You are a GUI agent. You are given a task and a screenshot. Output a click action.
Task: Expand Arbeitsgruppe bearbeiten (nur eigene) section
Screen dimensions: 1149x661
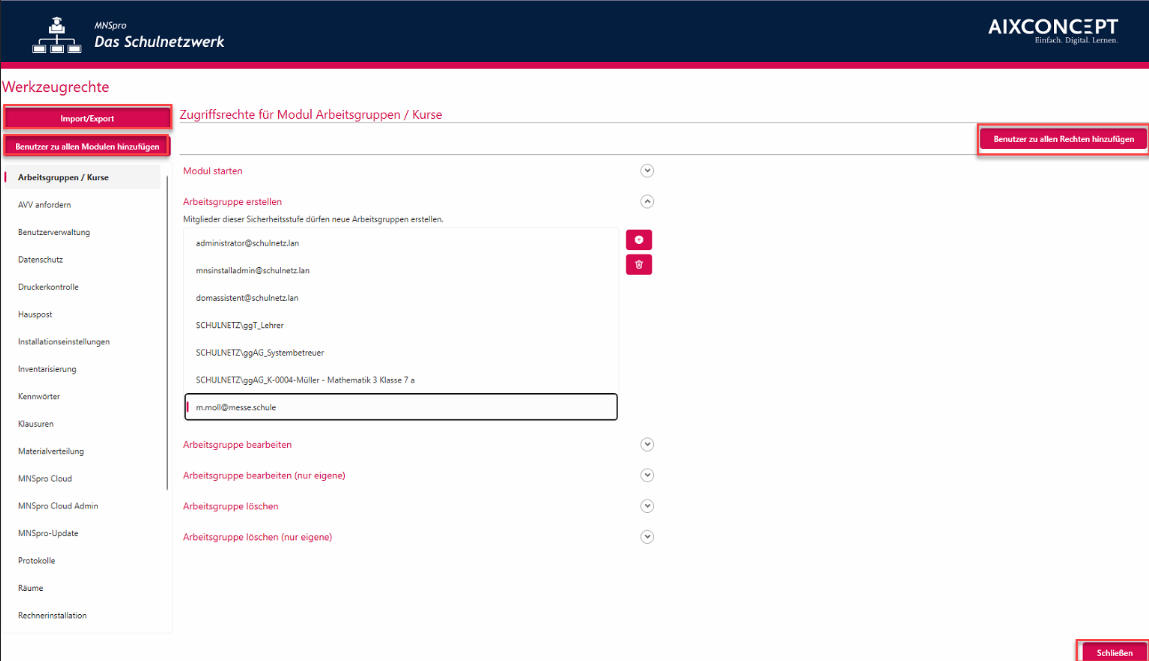647,475
